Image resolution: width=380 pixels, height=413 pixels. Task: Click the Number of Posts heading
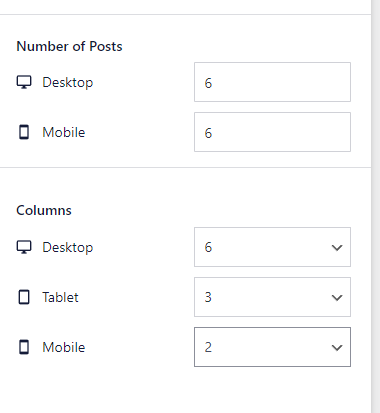click(x=69, y=46)
